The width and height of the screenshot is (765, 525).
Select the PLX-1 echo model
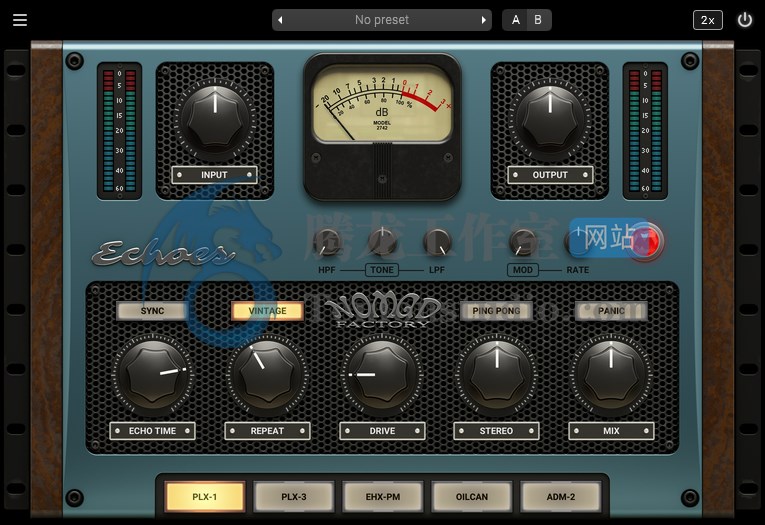click(x=205, y=497)
